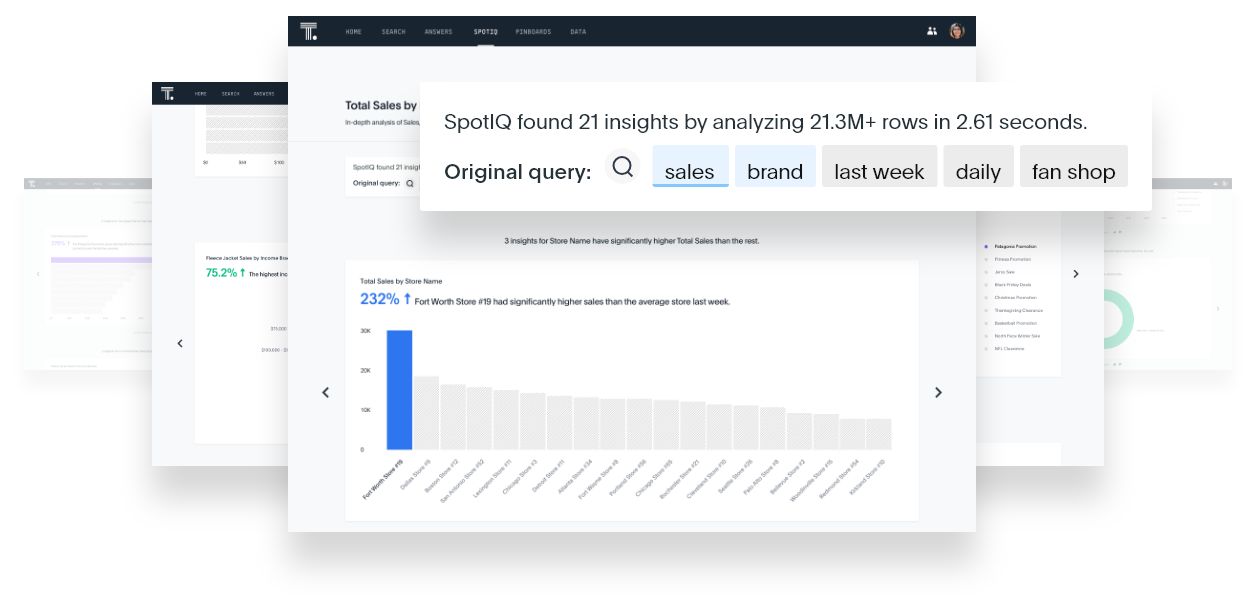The width and height of the screenshot is (1256, 612).
Task: Open the people/groups icon in navbar
Action: pos(932,31)
